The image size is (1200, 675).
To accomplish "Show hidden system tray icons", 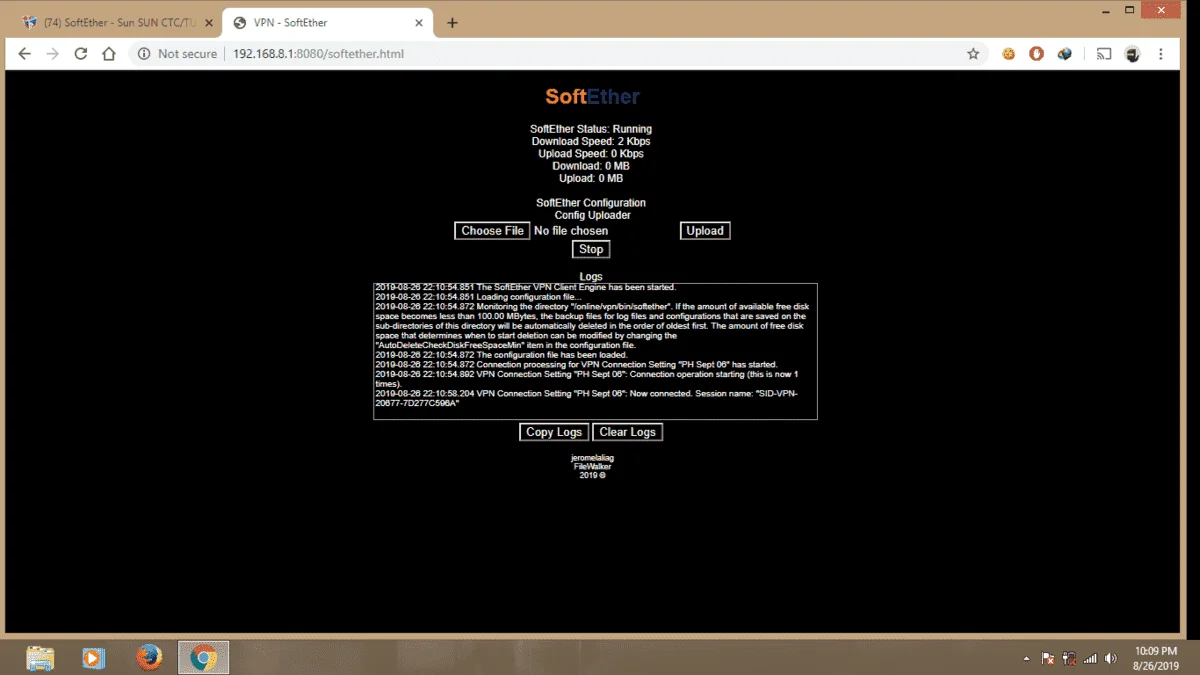I will (x=1027, y=659).
